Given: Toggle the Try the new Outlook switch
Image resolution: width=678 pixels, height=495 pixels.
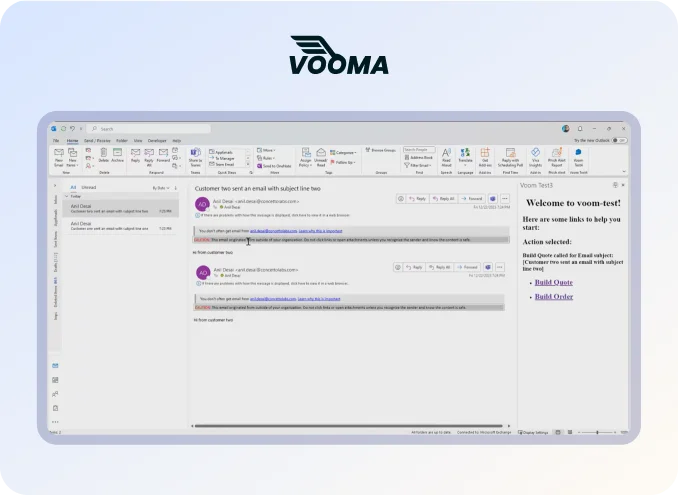Looking at the screenshot, I should (620, 141).
